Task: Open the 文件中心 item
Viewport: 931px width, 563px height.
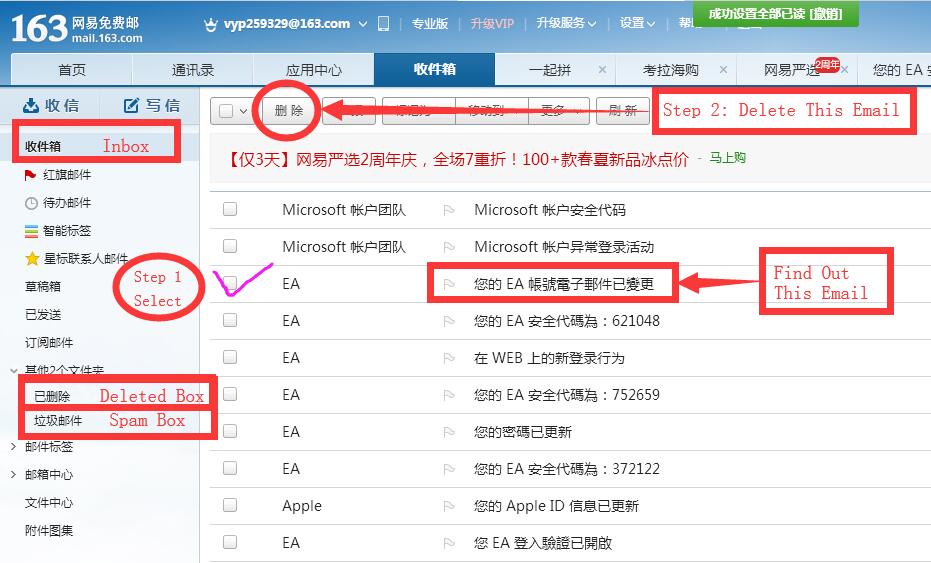Action: [49, 502]
